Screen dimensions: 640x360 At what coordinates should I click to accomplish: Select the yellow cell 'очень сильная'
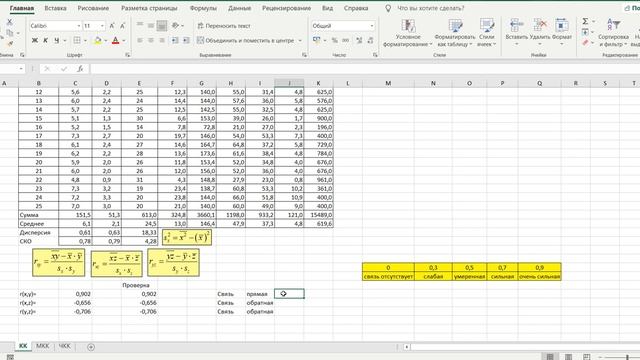[x=539, y=276]
